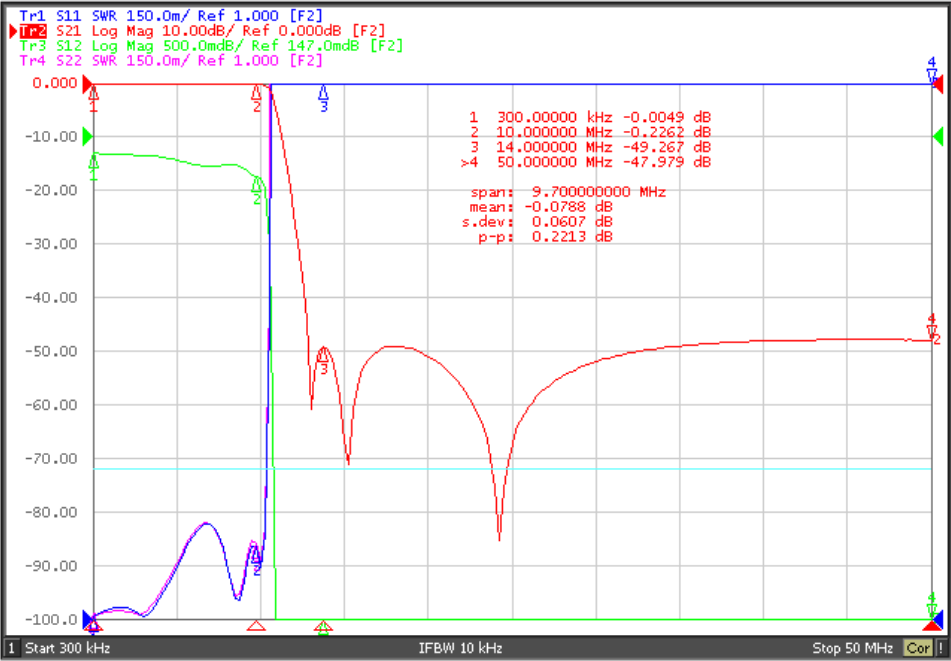951x661 pixels.
Task: Click the Stop 50 MHz field
Action: 855,648
